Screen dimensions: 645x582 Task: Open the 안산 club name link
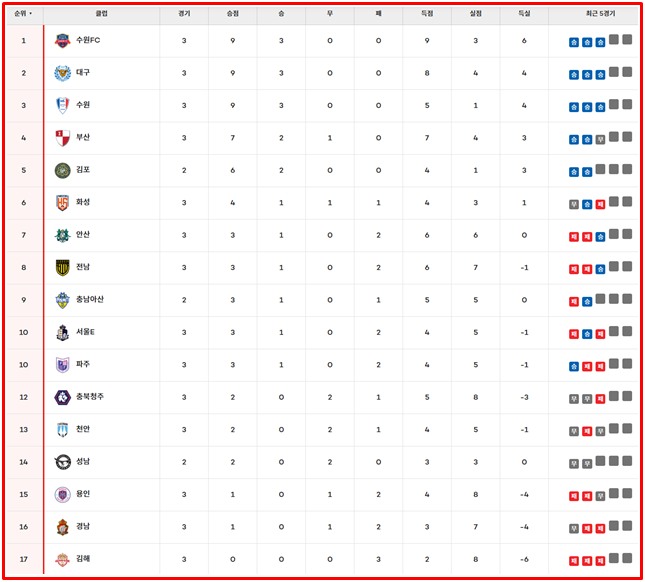(83, 235)
